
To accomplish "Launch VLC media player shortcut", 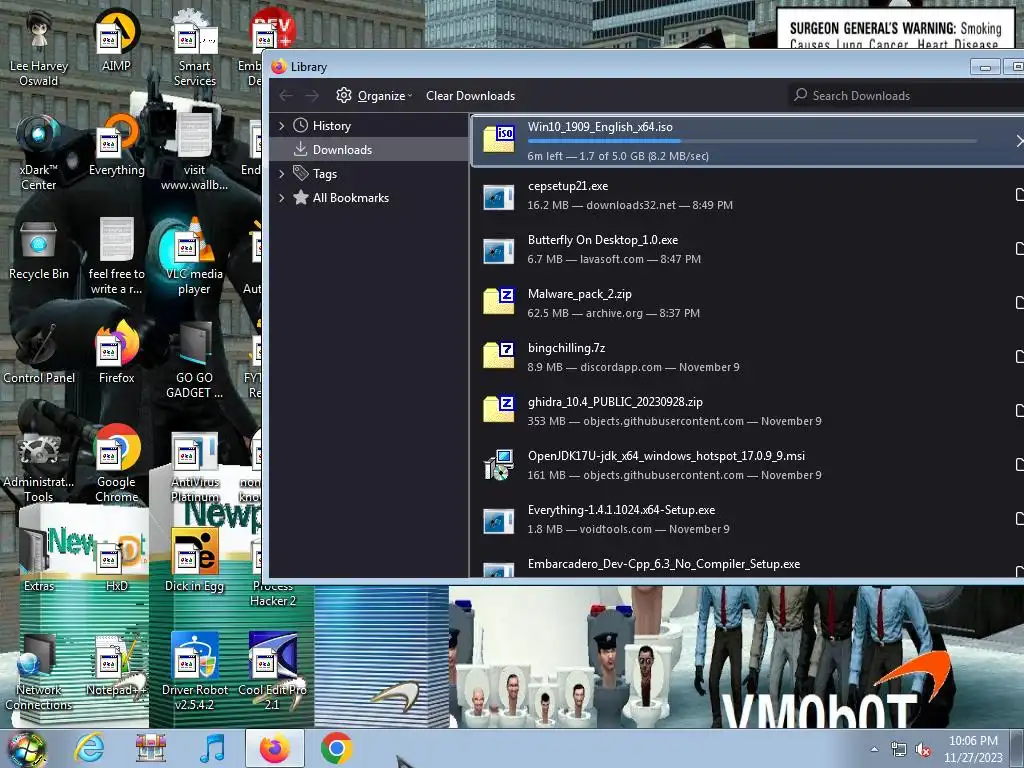I will point(194,257).
